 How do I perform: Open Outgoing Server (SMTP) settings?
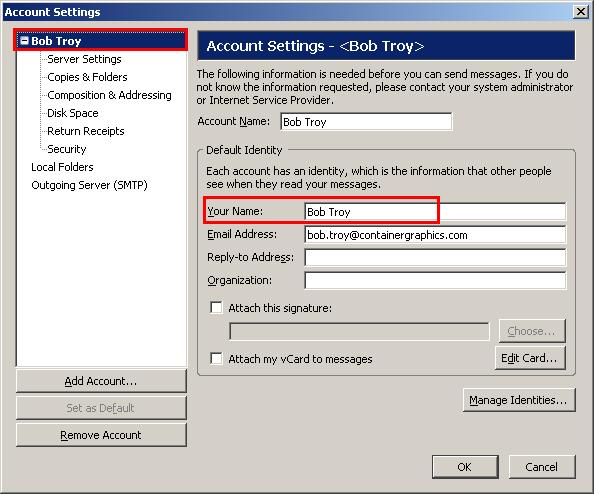[89, 185]
